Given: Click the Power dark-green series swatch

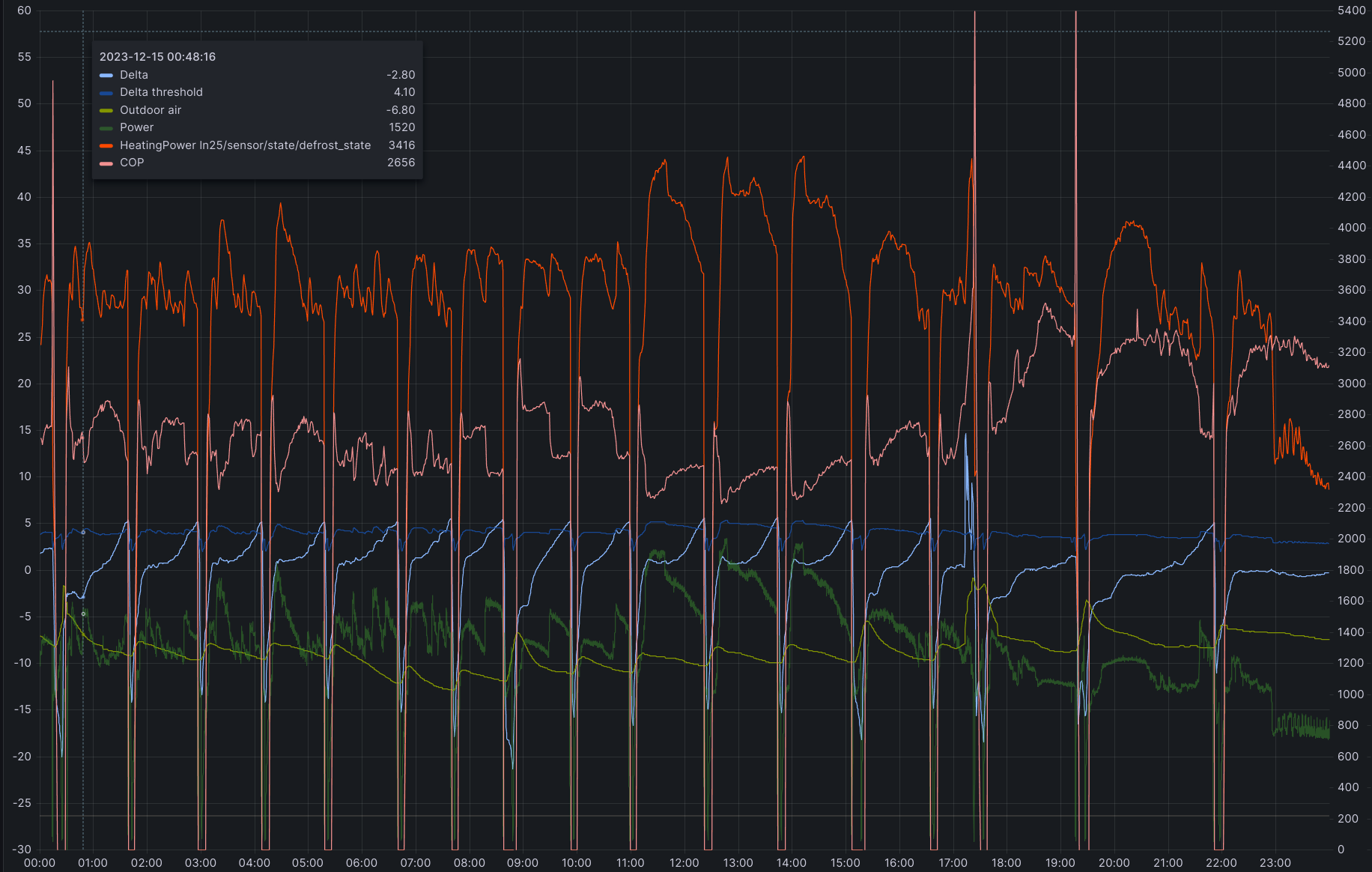Looking at the screenshot, I should point(106,128).
